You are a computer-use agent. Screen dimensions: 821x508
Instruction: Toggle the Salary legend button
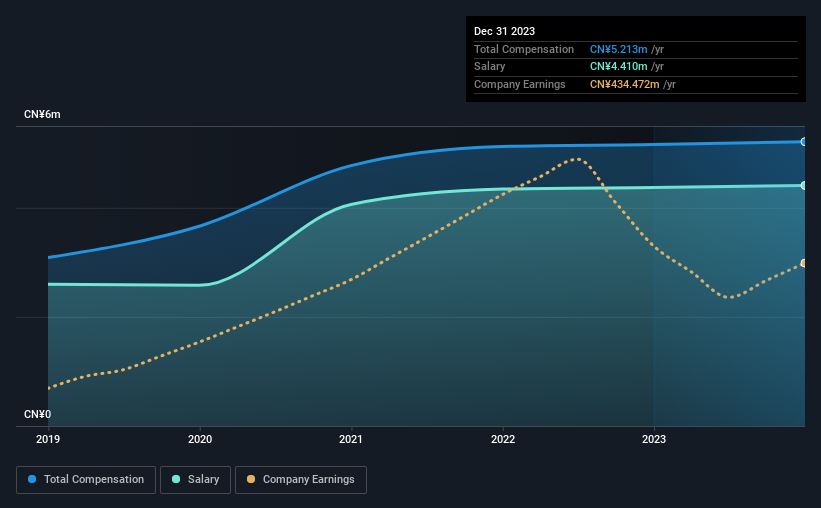pyautogui.click(x=195, y=480)
